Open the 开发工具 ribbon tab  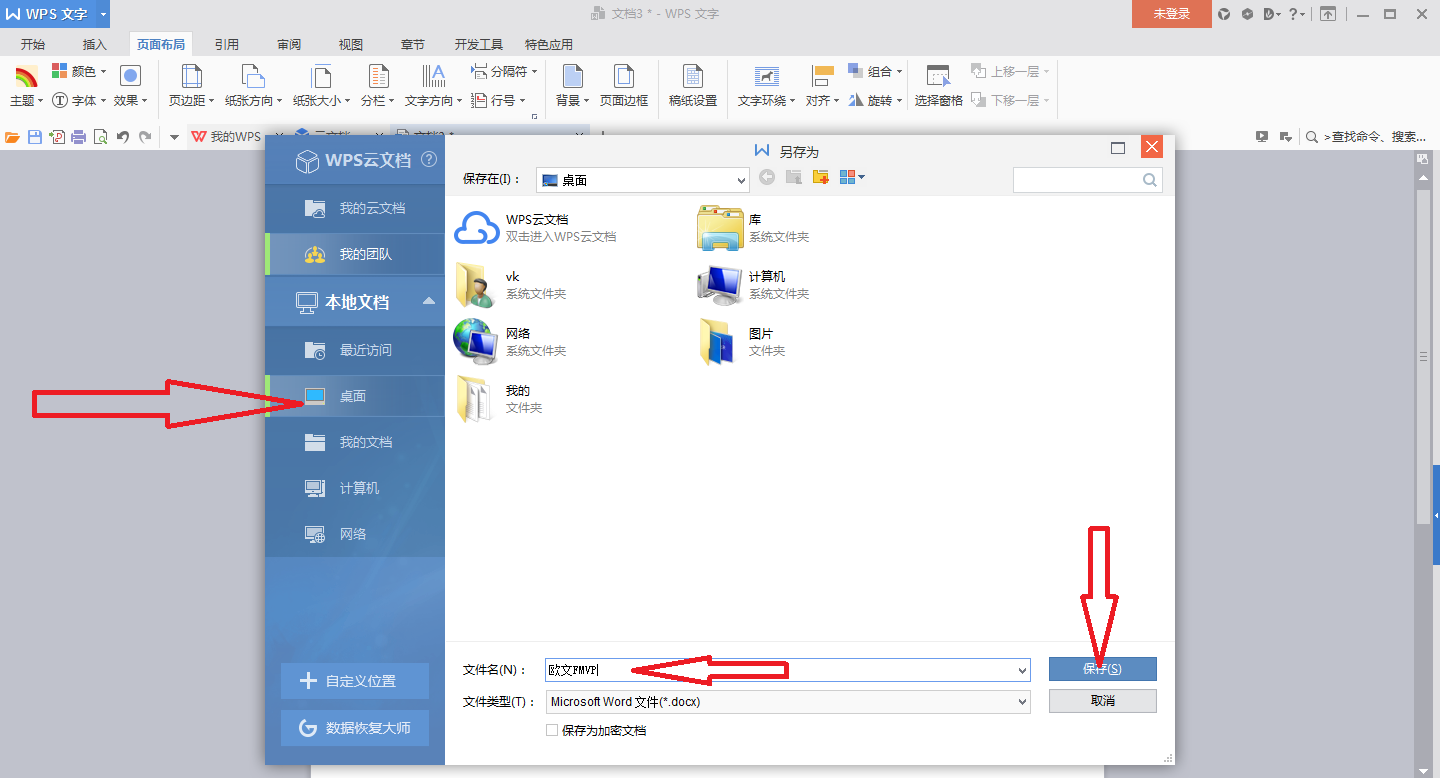tap(479, 44)
